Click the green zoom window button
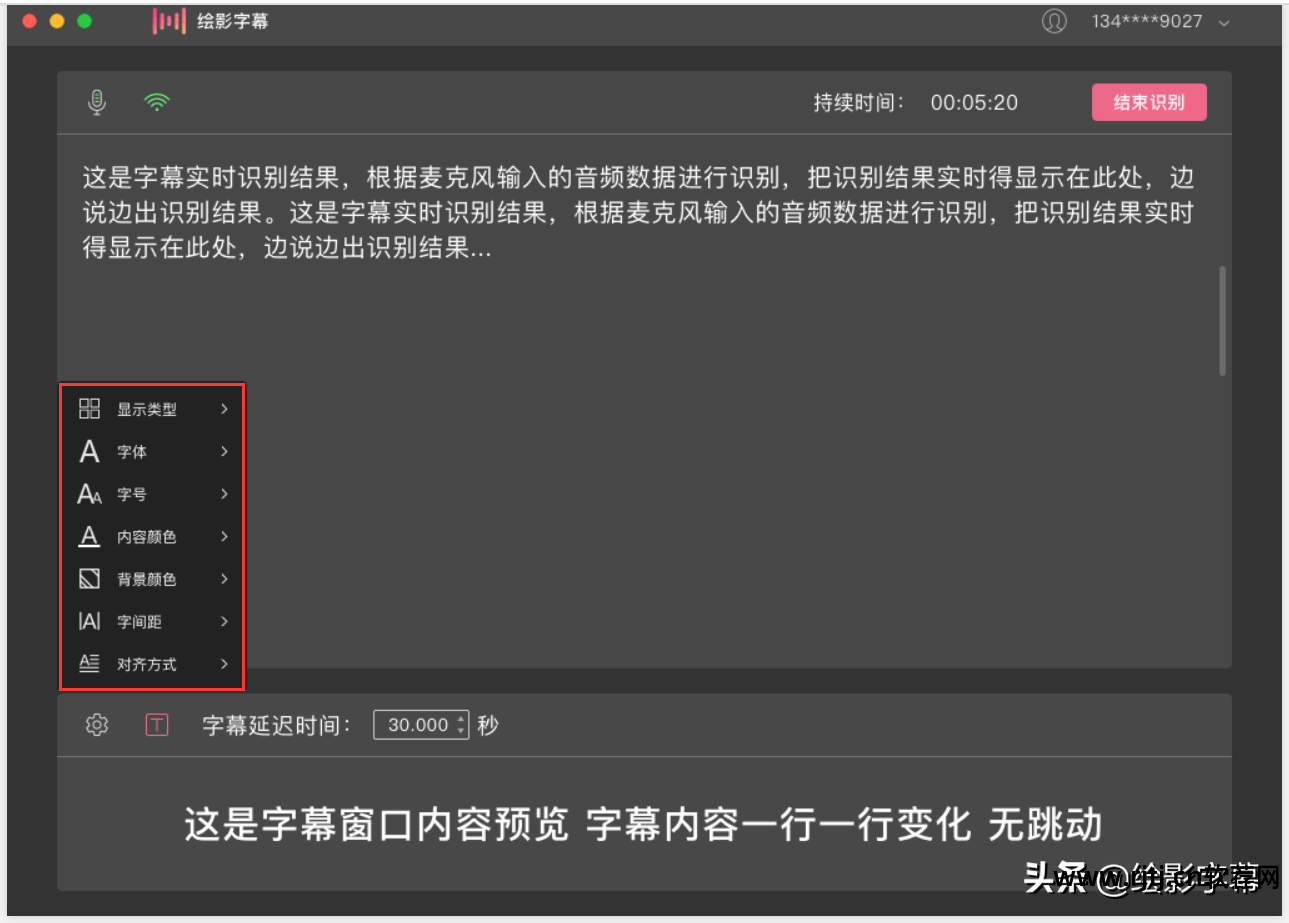 (84, 21)
